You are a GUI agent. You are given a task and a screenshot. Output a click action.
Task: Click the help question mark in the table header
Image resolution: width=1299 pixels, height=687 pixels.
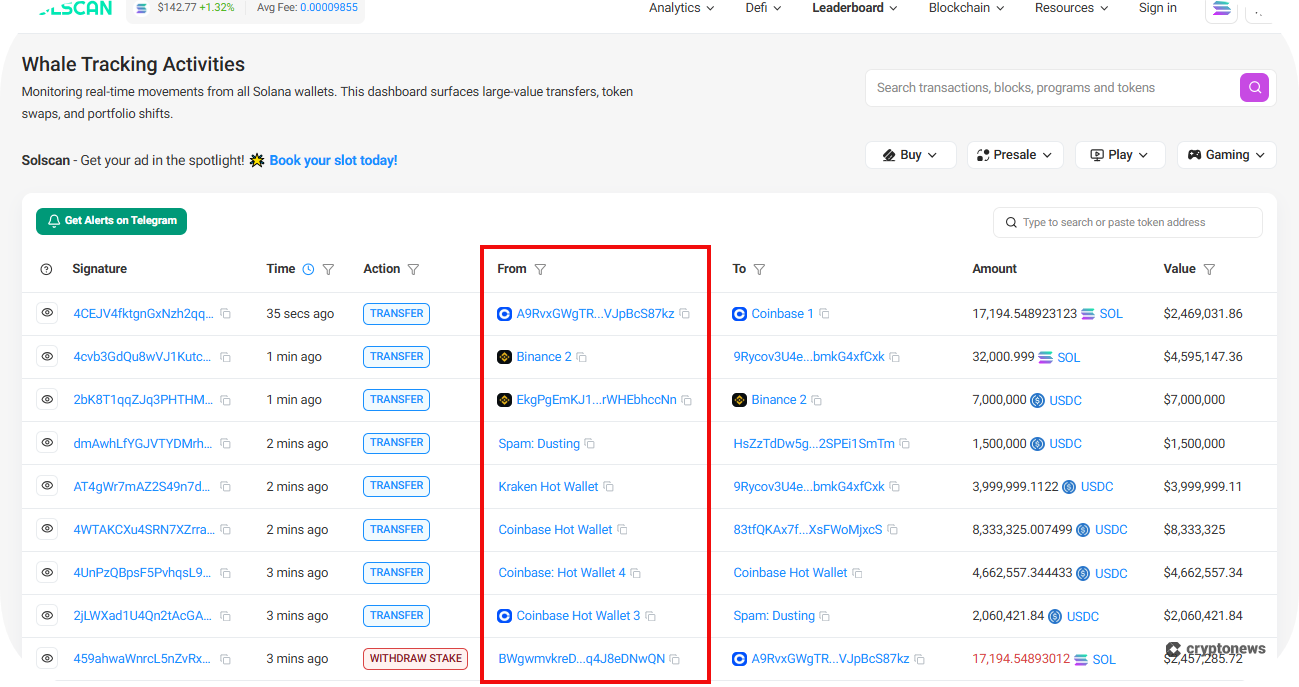click(44, 269)
